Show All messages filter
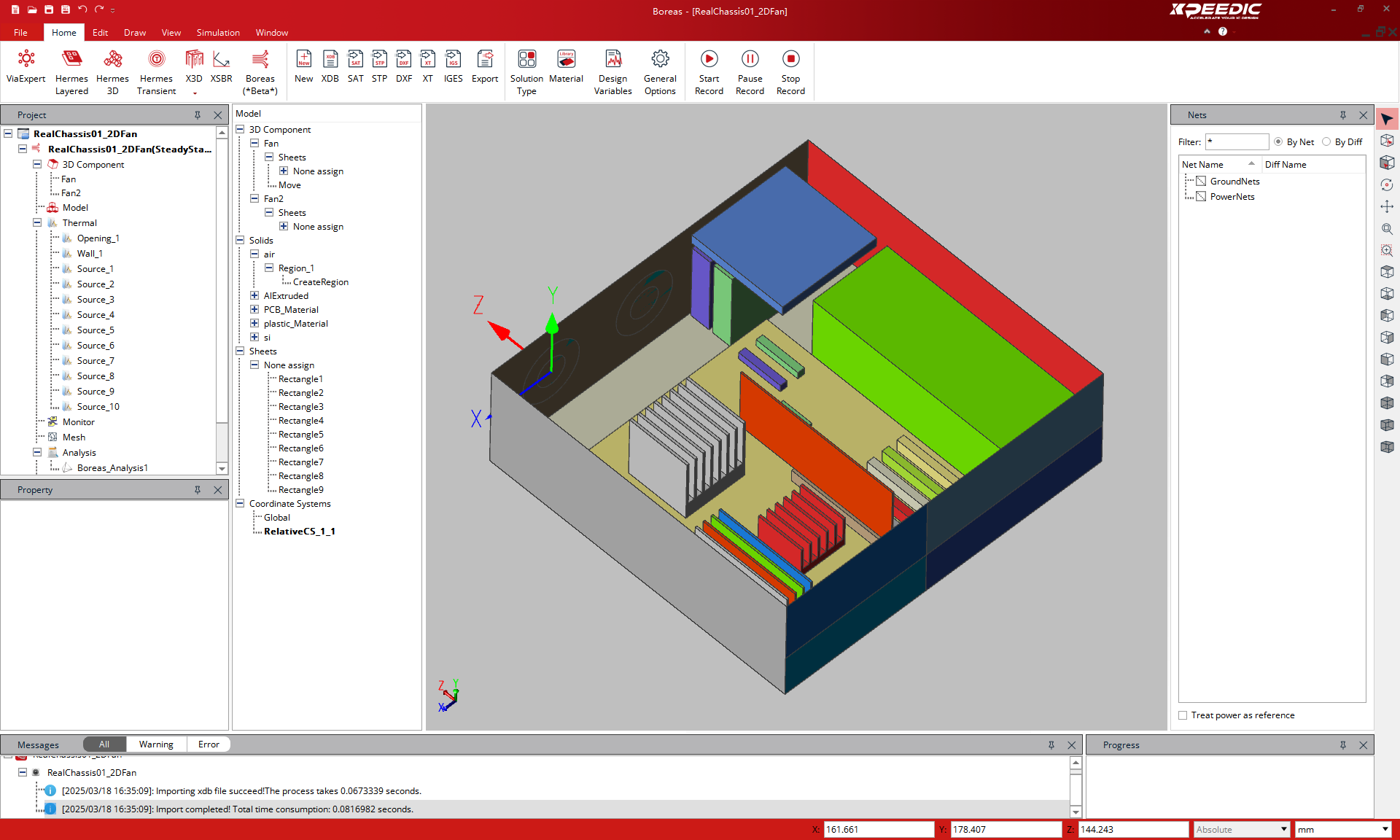1400x840 pixels. pyautogui.click(x=104, y=744)
